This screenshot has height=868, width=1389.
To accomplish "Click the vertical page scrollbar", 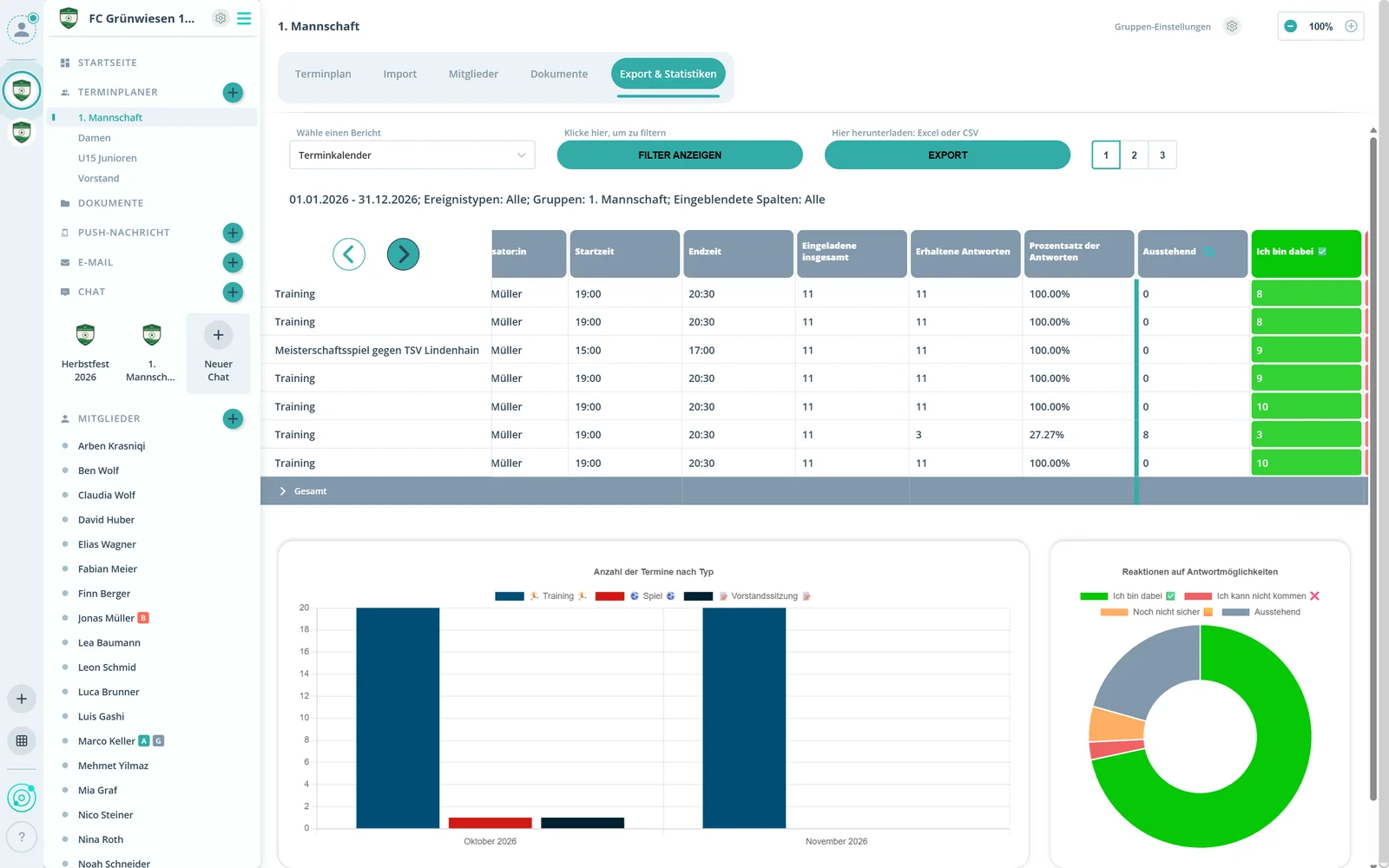I will coord(1373,469).
